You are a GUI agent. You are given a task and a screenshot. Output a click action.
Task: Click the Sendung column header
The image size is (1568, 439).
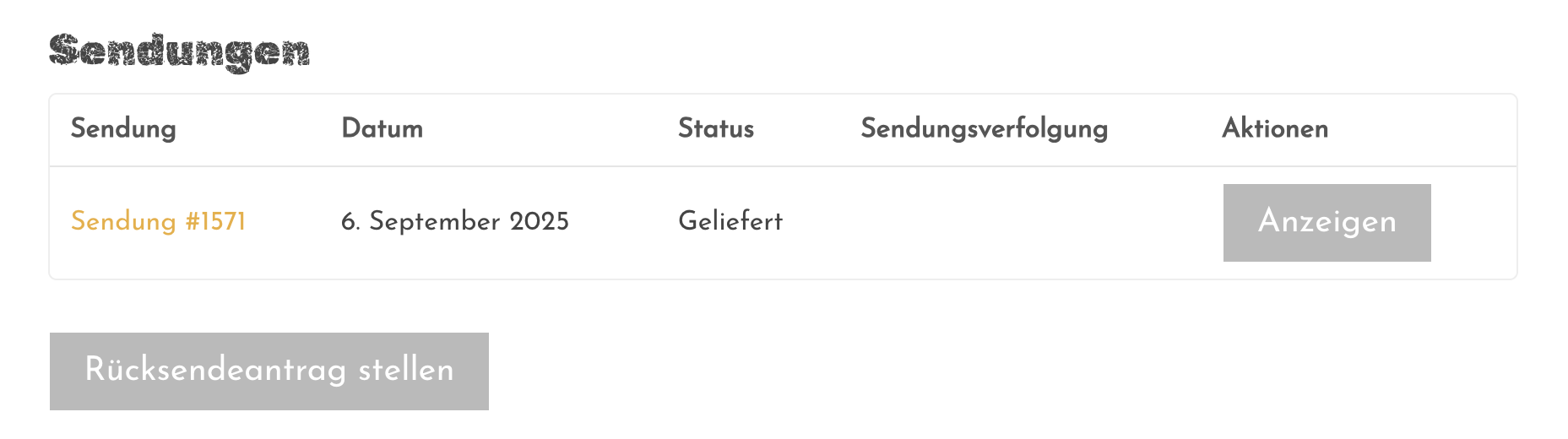point(123,128)
